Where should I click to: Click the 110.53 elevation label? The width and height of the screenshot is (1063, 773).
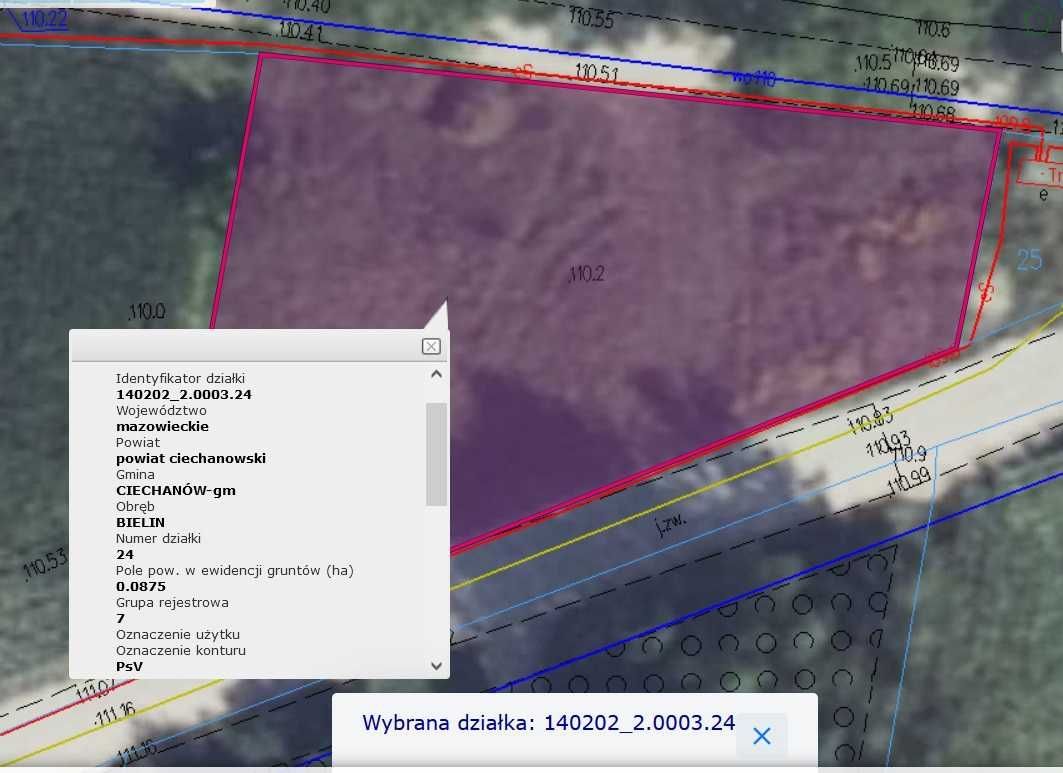45,567
